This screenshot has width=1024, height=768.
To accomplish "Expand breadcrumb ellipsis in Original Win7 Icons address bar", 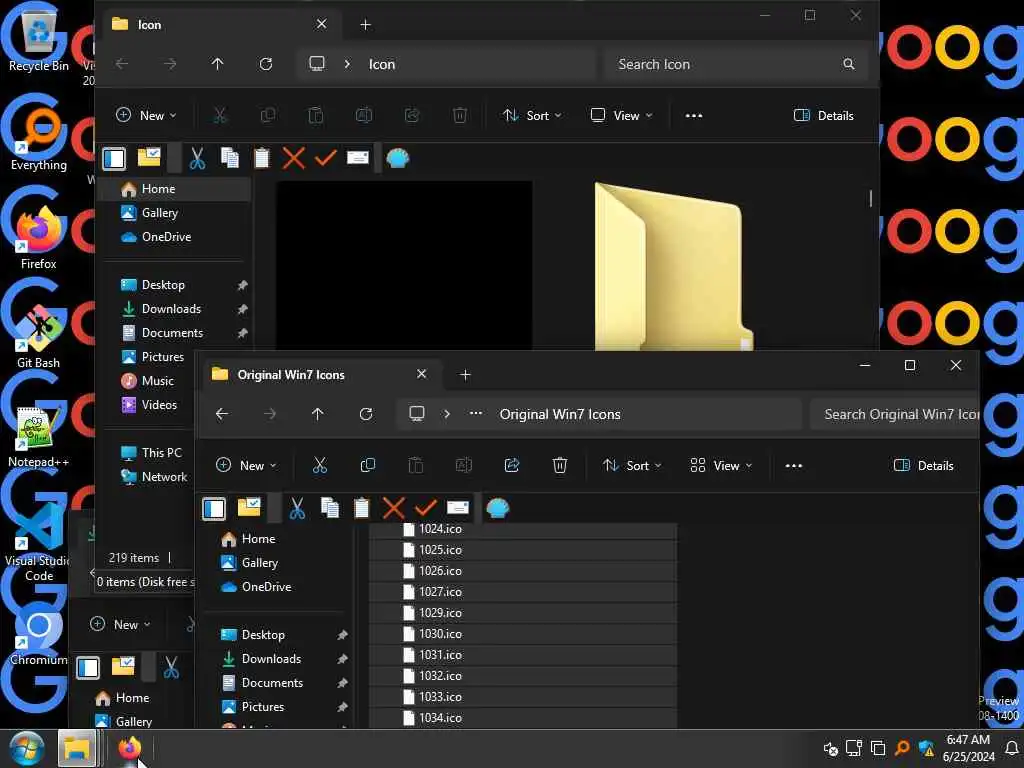I will pos(475,413).
